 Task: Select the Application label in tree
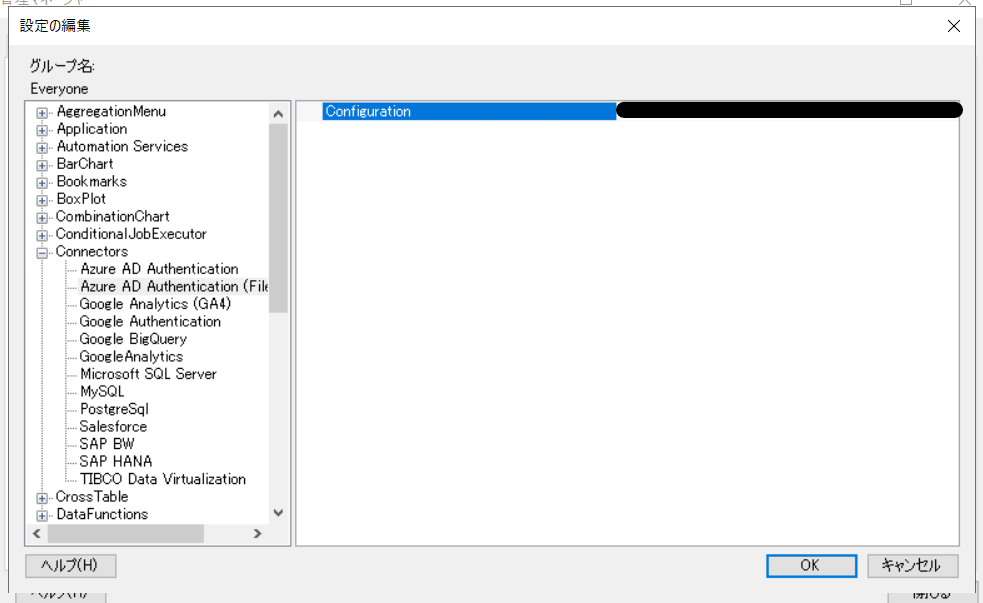point(92,129)
